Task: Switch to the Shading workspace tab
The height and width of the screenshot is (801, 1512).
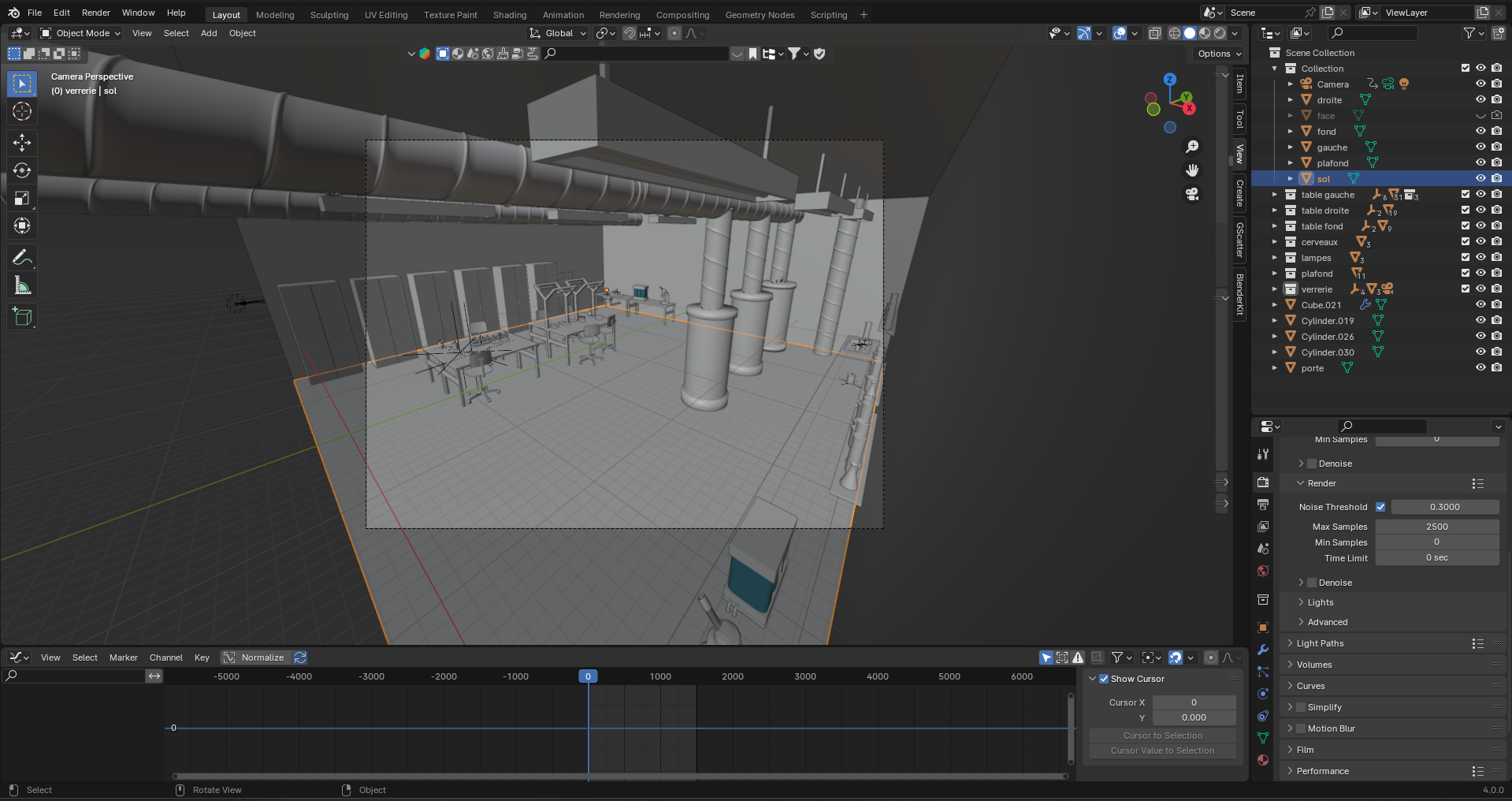Action: 509,15
